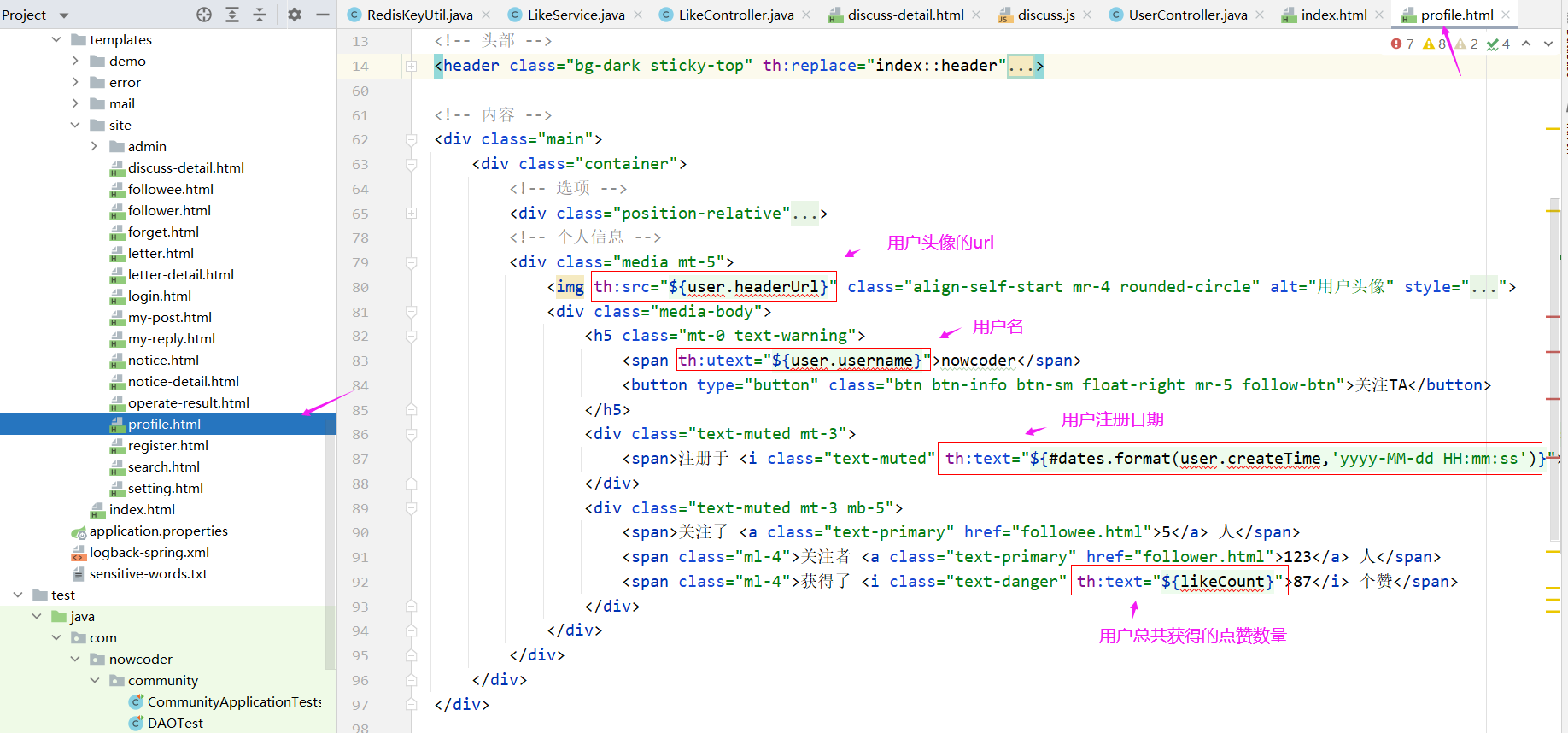Go to previous highlighted error arrow
The width and height of the screenshot is (1568, 733).
[x=1526, y=44]
